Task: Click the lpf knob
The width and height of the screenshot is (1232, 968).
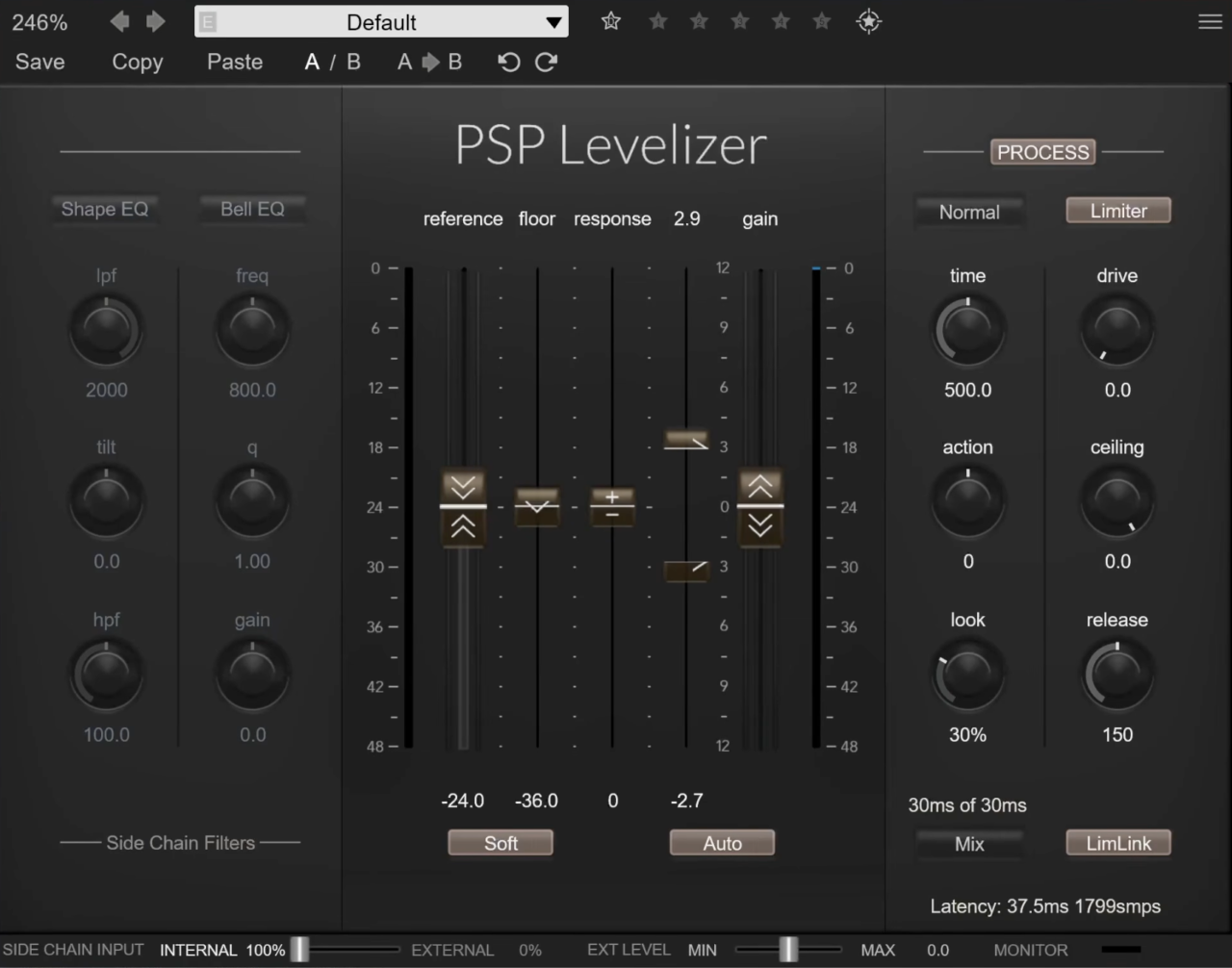Action: 106,330
